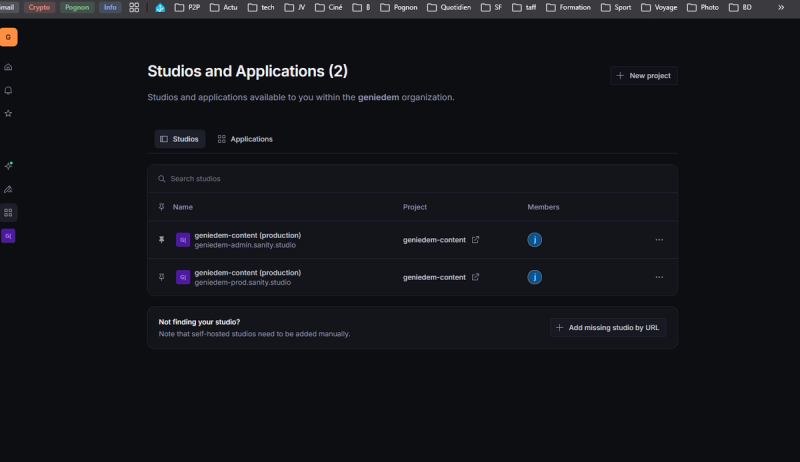Expand the SF bookmark folder
This screenshot has width=800, height=462.
[492, 7]
